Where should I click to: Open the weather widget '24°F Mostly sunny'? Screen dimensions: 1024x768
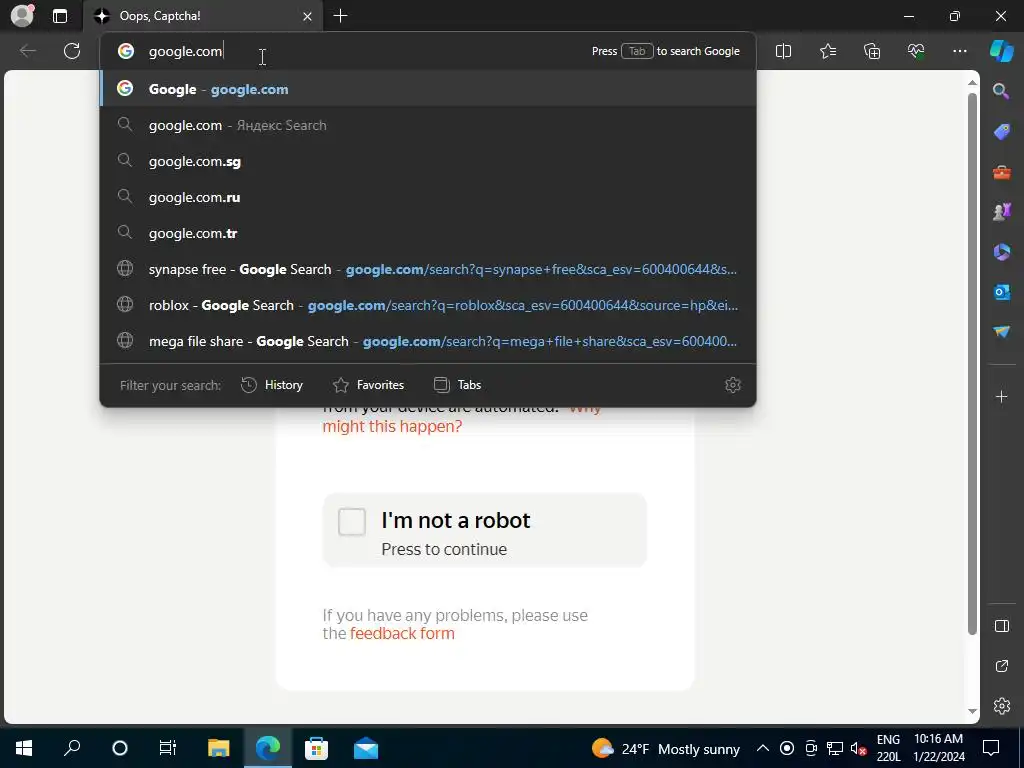click(x=665, y=748)
